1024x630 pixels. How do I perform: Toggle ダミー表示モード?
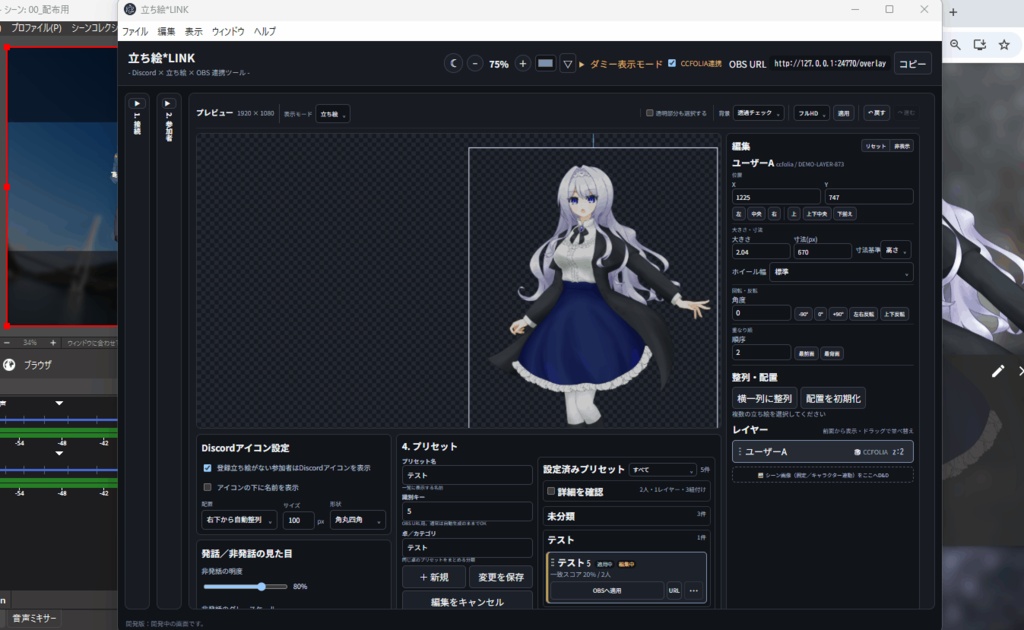click(x=621, y=64)
